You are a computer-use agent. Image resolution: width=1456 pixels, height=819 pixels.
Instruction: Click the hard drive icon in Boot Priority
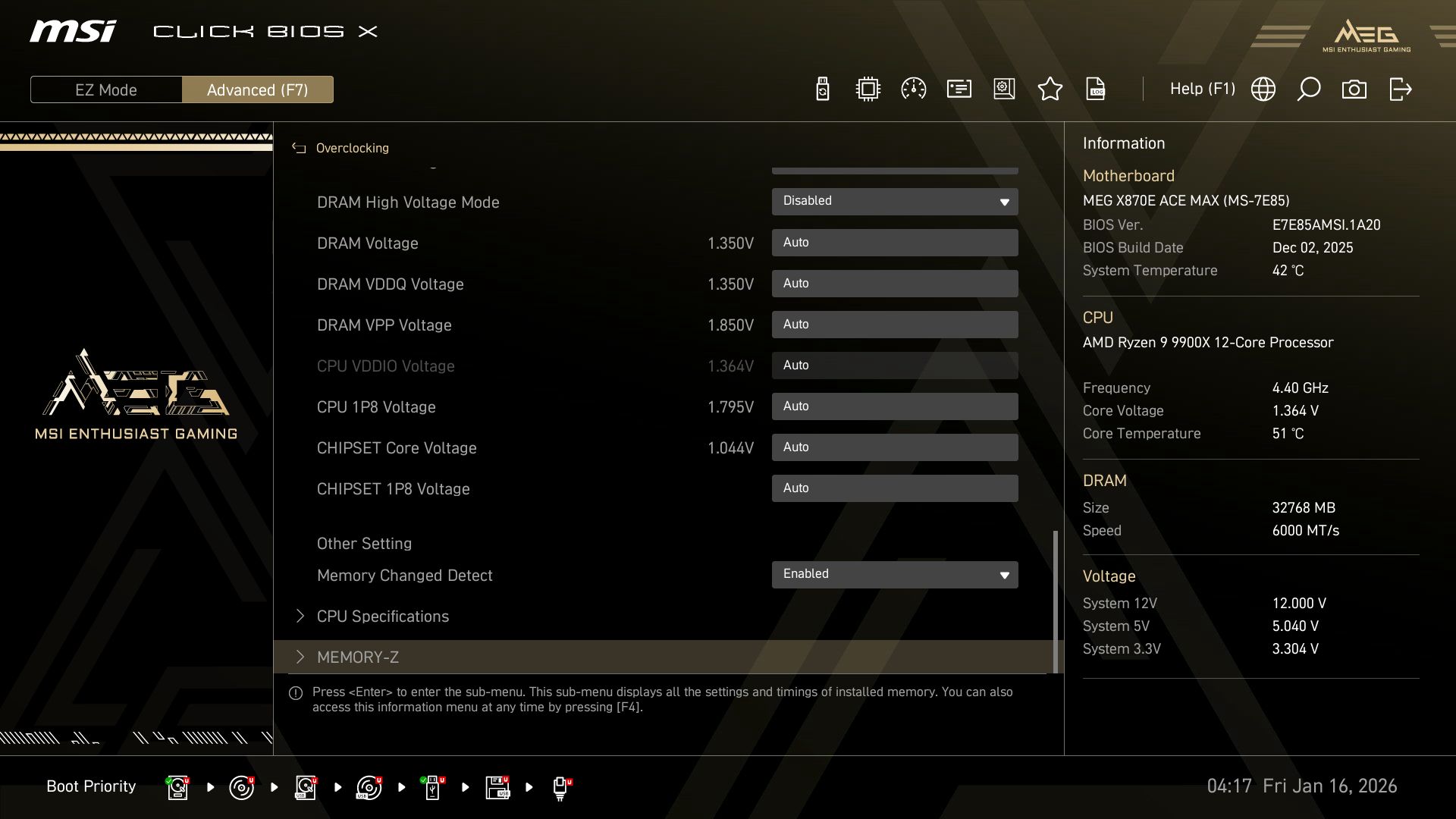pos(177,786)
